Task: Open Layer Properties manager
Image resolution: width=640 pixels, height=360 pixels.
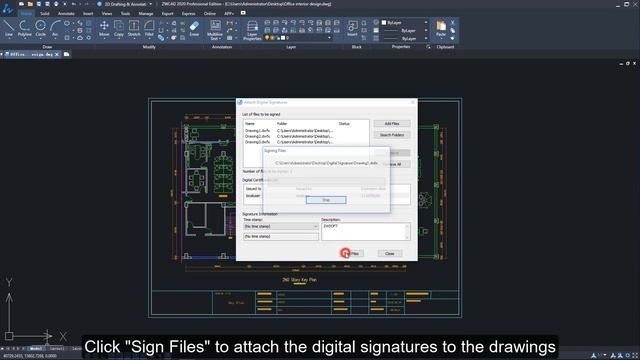Action: (252, 30)
